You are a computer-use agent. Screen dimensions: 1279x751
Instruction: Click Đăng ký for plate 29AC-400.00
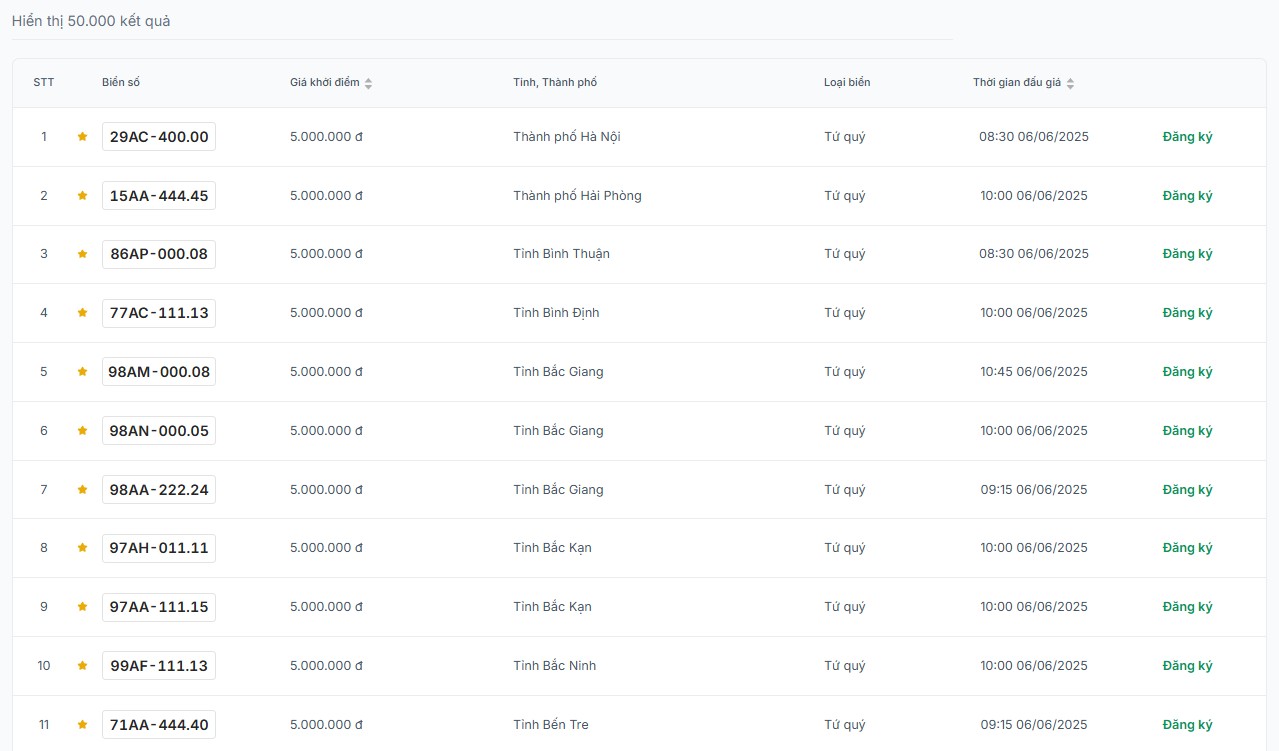point(1187,137)
